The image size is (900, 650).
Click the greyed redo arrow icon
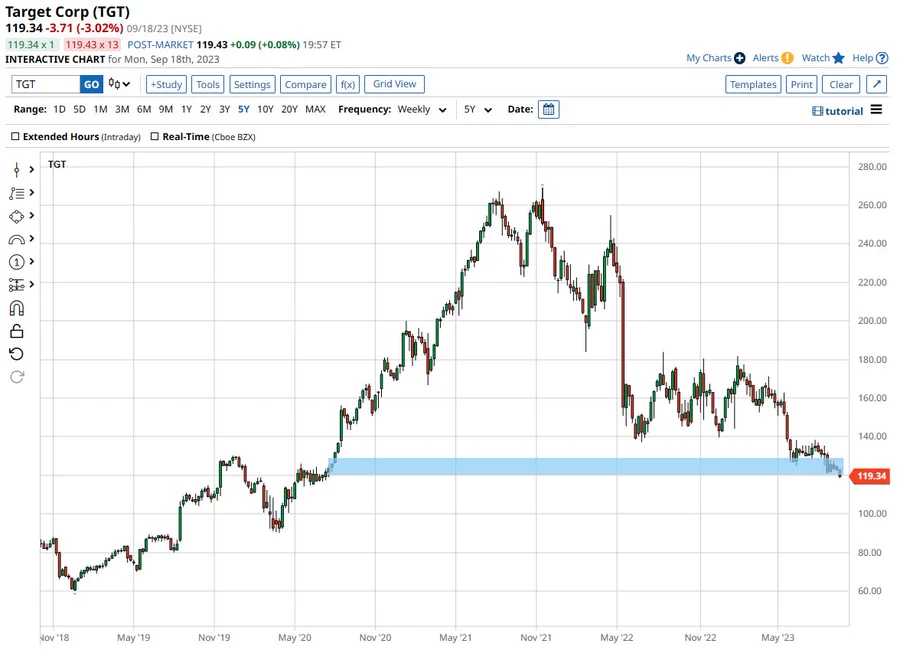(17, 377)
